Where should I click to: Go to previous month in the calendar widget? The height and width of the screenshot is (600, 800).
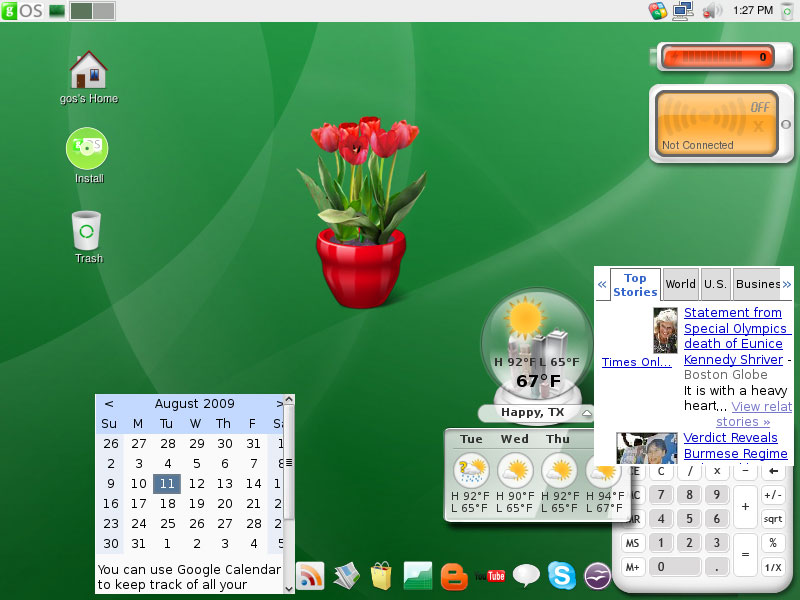click(109, 403)
